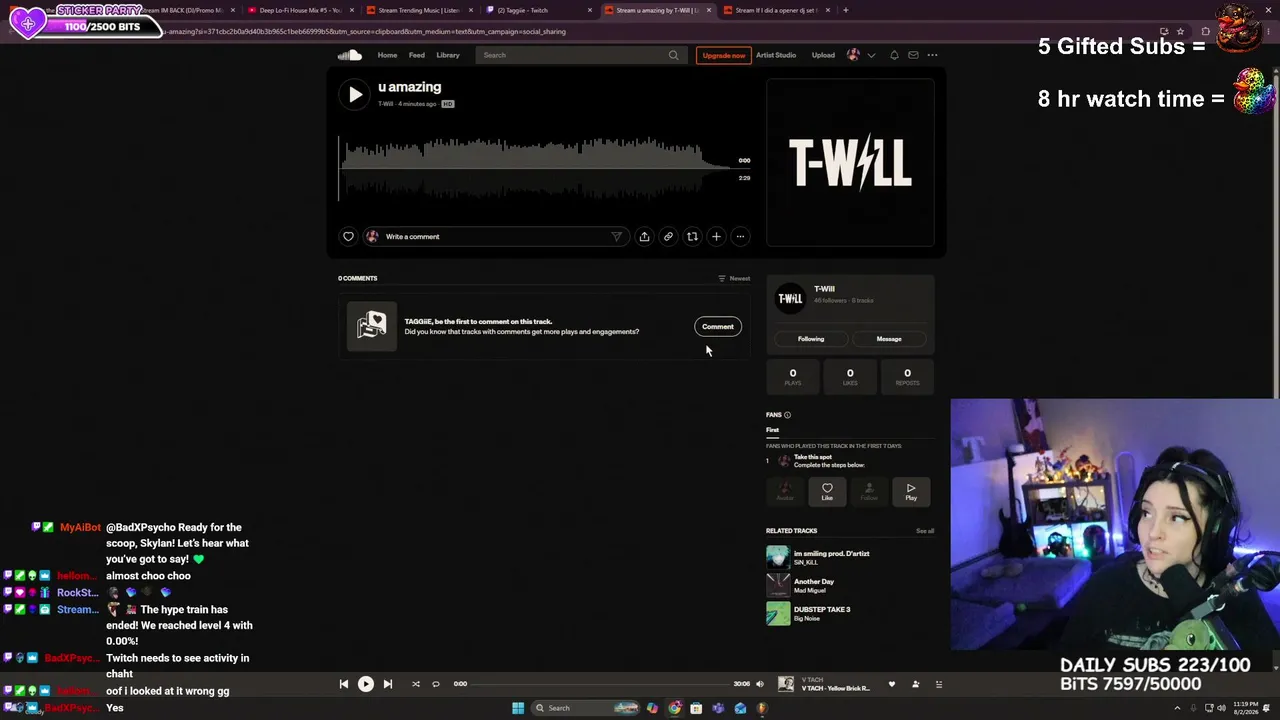The height and width of the screenshot is (720, 1280).
Task: Skip to next track in player bar
Action: click(388, 684)
